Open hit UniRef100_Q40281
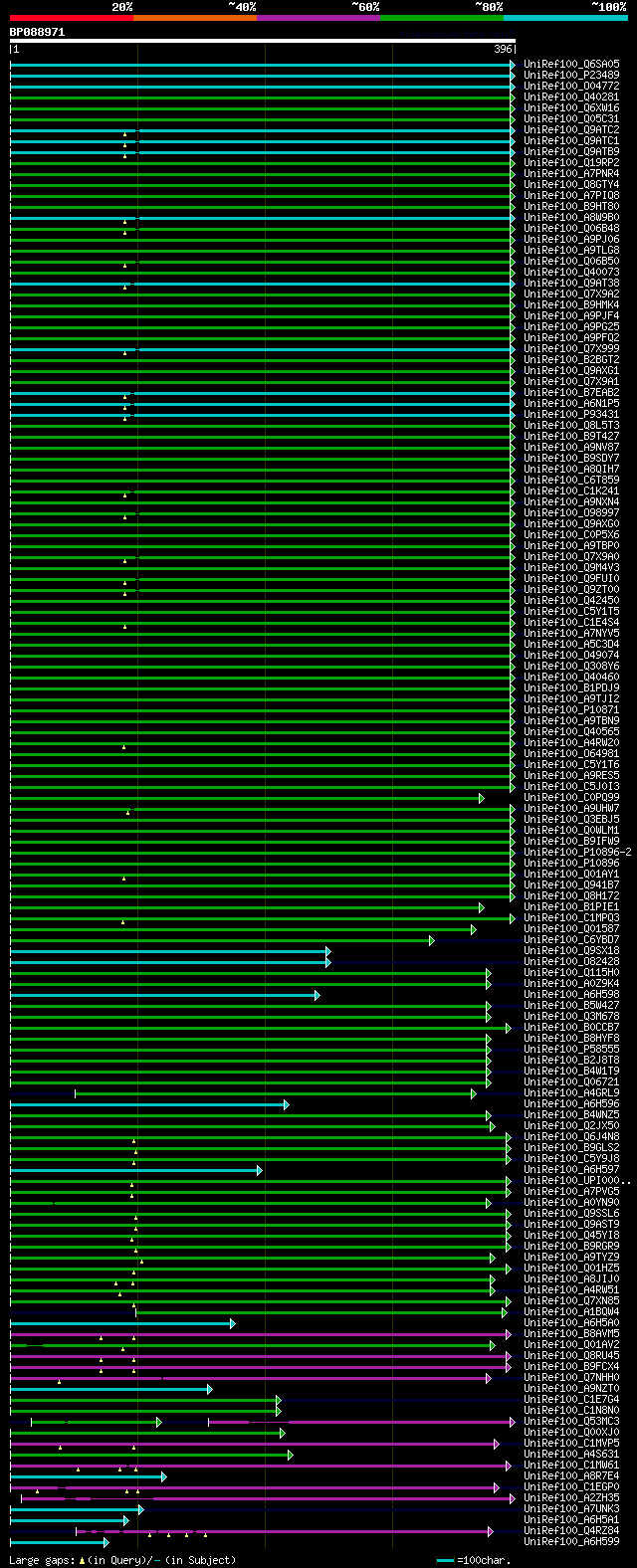The width and height of the screenshot is (637, 1568). (x=571, y=98)
